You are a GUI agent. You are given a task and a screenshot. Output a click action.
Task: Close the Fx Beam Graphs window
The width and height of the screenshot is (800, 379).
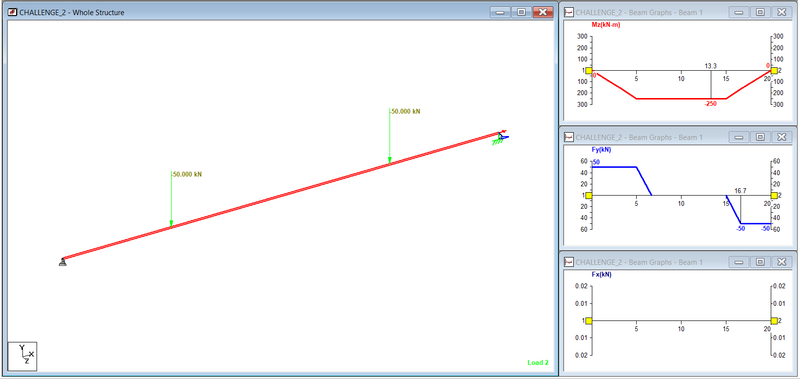tap(781, 262)
